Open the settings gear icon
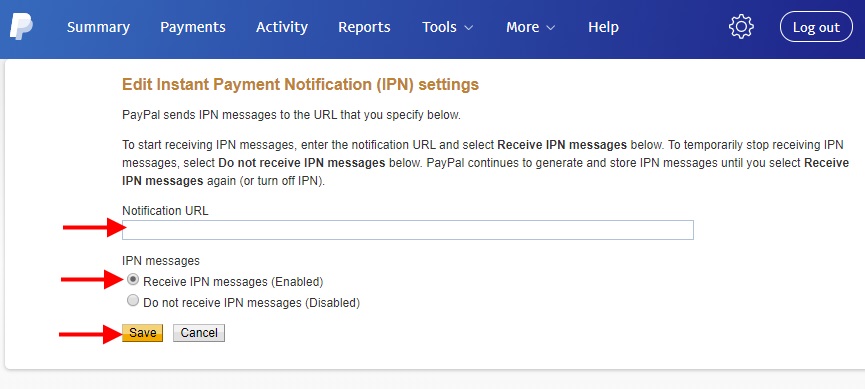865x389 pixels. (x=741, y=26)
